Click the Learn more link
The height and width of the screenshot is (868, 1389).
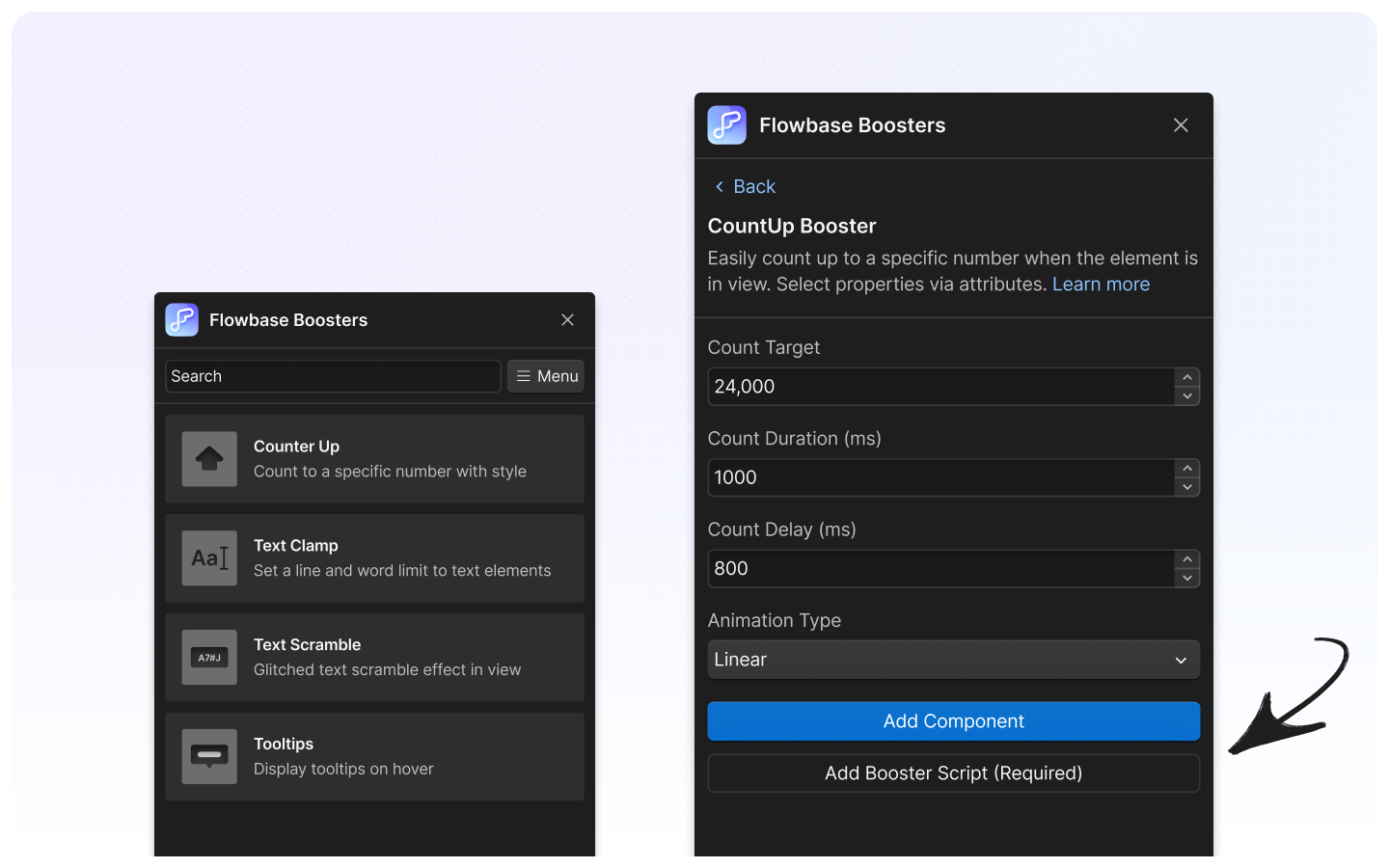(x=1101, y=285)
